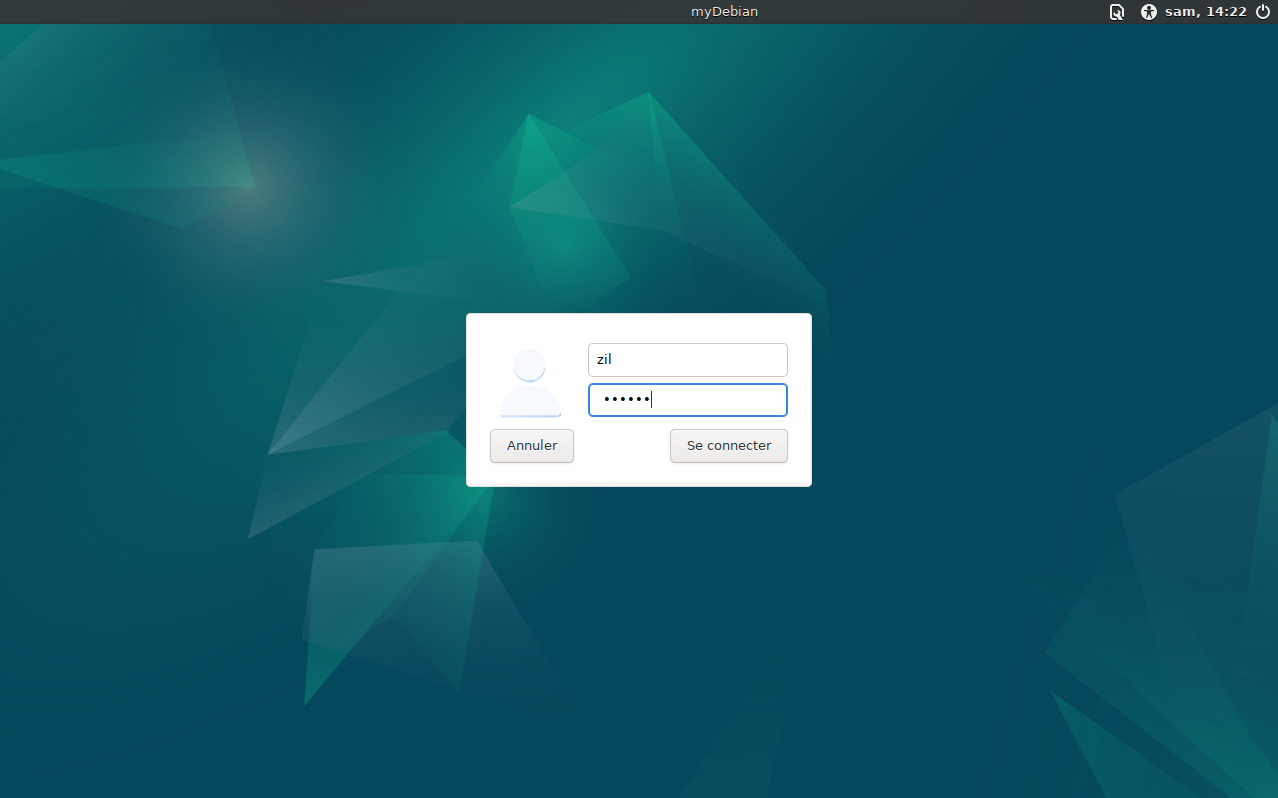Click the accessibility icon in the top bar
Screen dimensions: 1278x798
pyautogui.click(x=1148, y=12)
